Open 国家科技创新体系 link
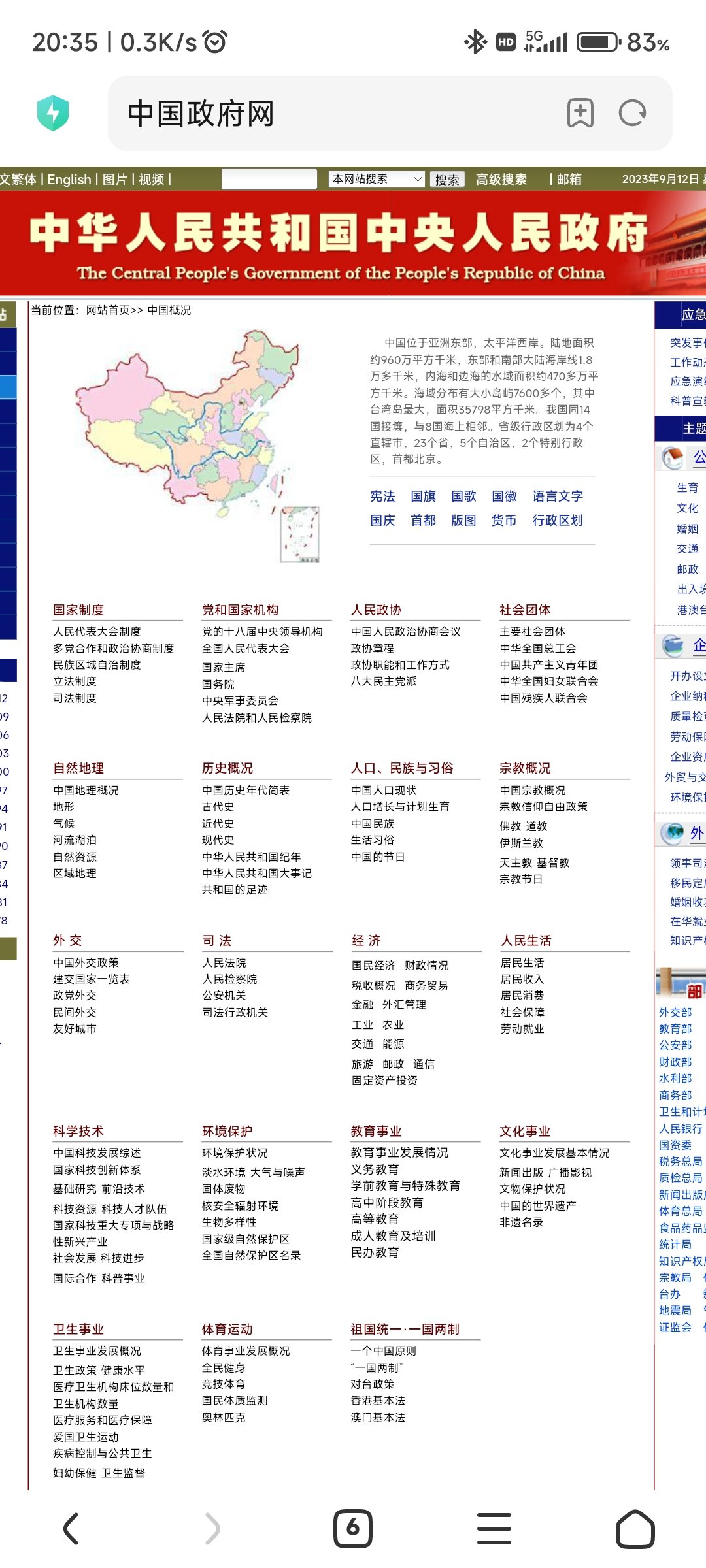706x1568 pixels. tap(97, 1170)
